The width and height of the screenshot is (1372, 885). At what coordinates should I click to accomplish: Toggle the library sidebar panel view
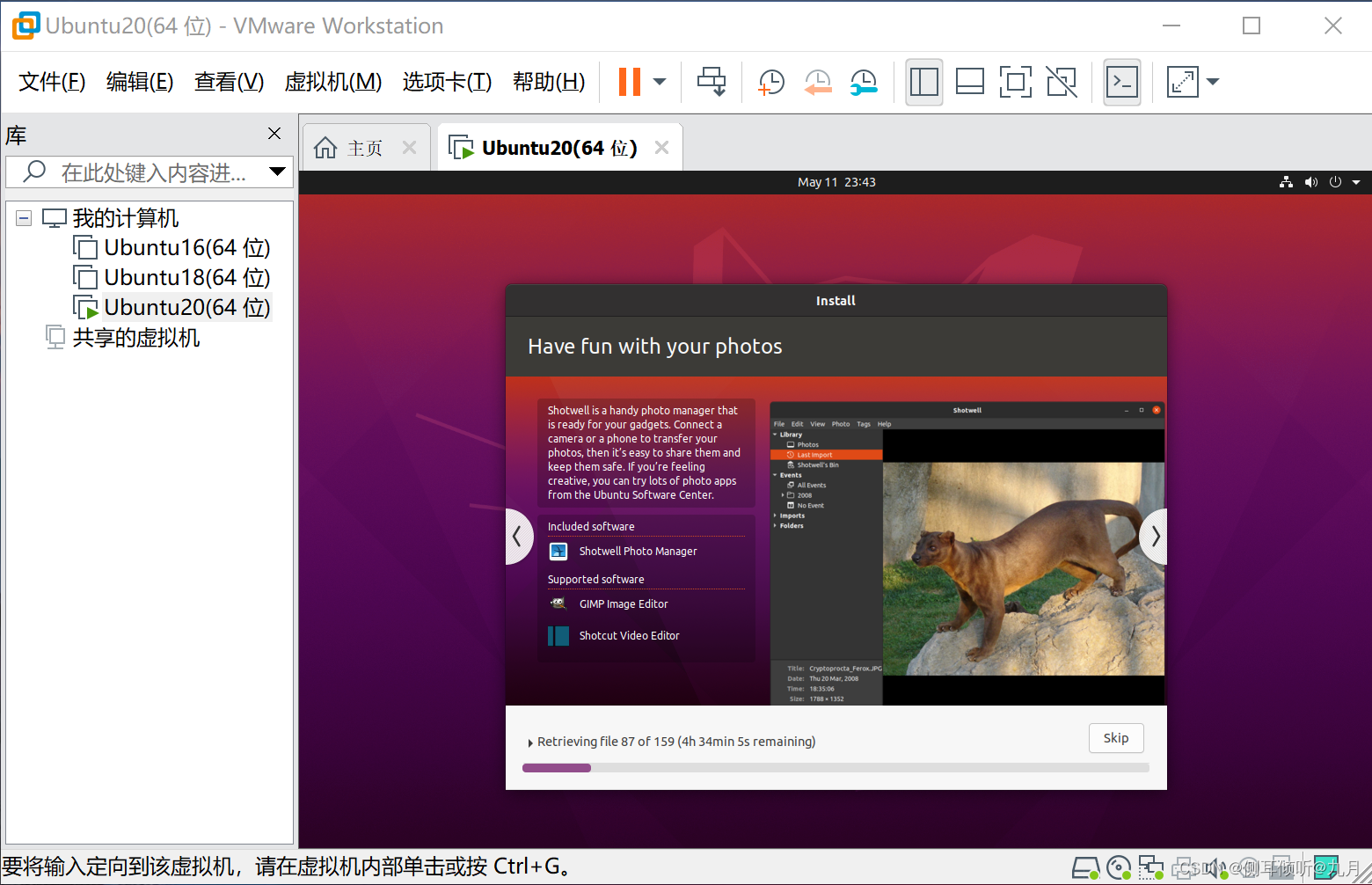[924, 82]
